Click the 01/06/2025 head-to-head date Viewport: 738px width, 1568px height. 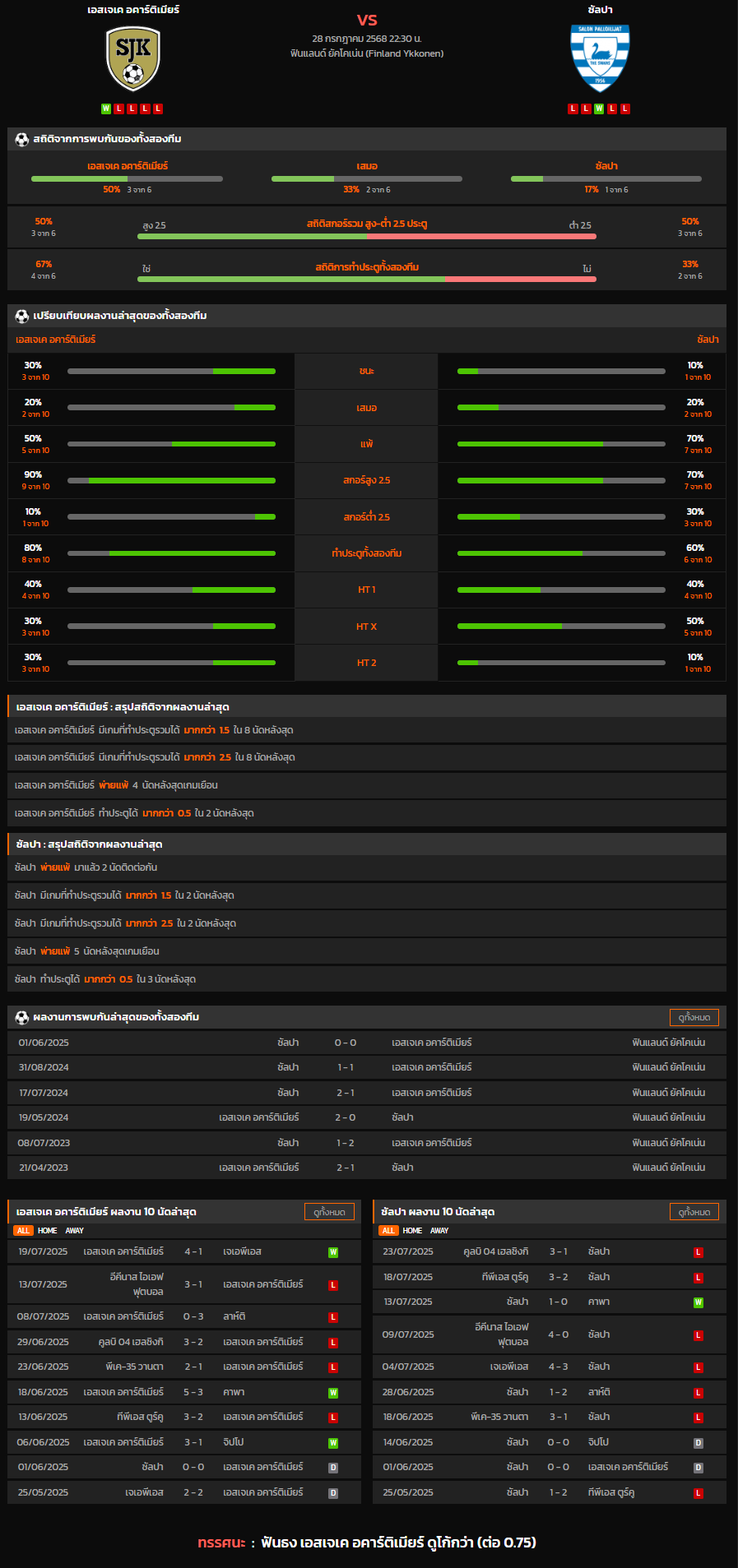[x=44, y=1043]
